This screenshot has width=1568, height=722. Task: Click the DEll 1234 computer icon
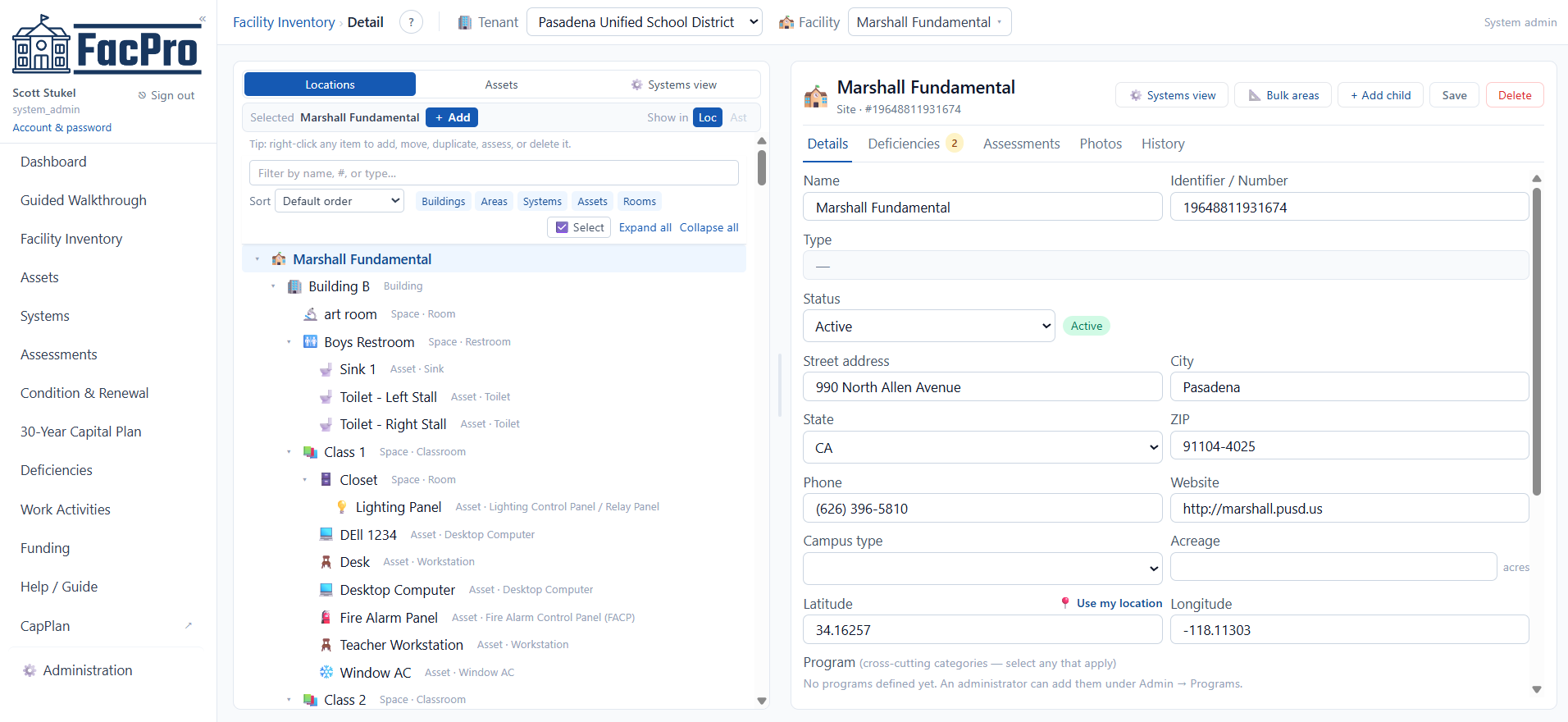[326, 534]
